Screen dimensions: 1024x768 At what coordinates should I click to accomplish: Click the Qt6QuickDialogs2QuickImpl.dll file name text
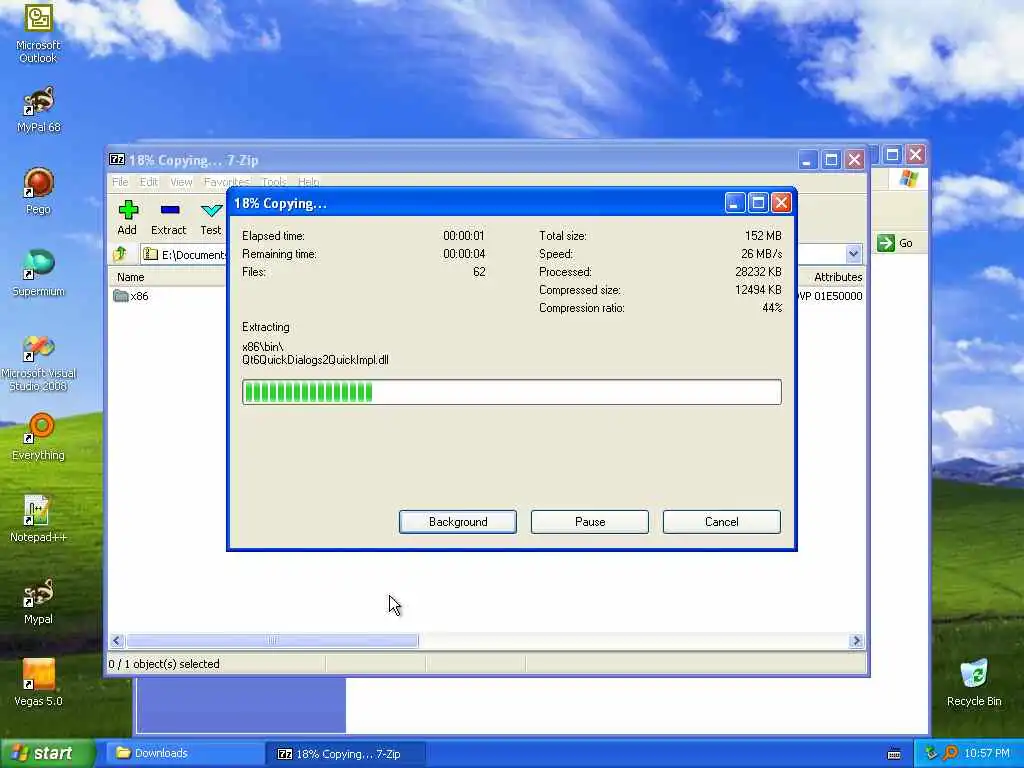click(315, 360)
